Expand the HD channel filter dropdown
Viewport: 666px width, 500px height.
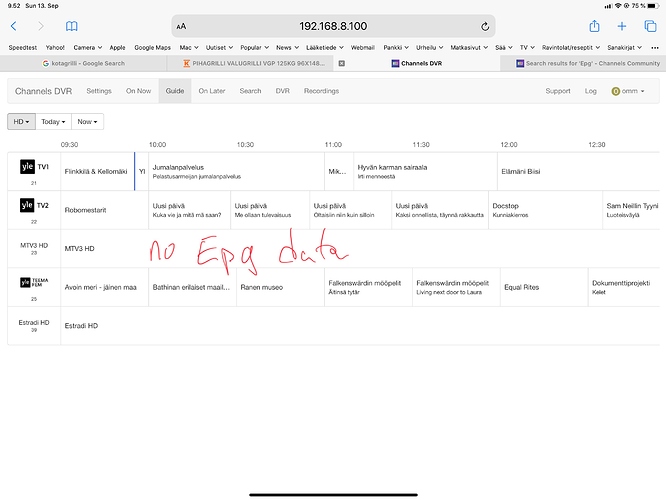[20, 121]
